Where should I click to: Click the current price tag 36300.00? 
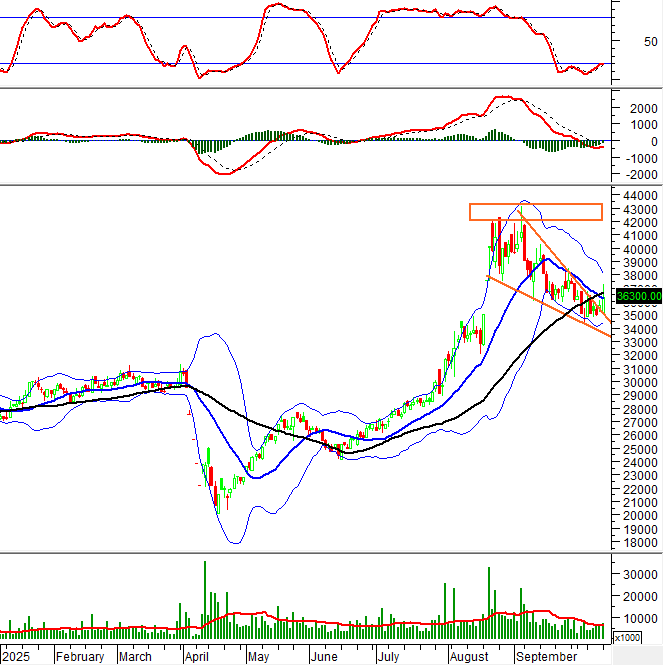tap(636, 295)
